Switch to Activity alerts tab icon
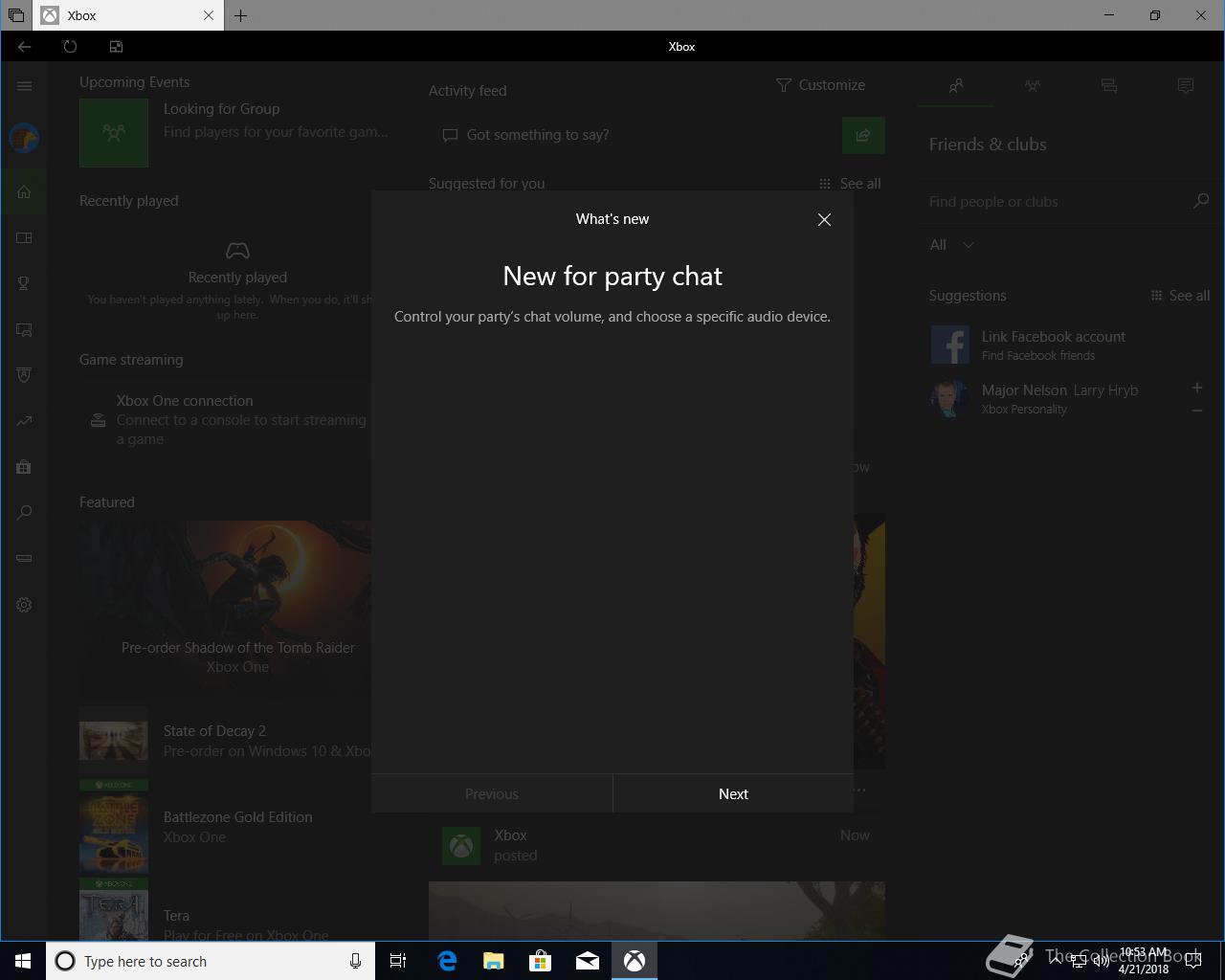The width and height of the screenshot is (1225, 980). [x=1186, y=86]
